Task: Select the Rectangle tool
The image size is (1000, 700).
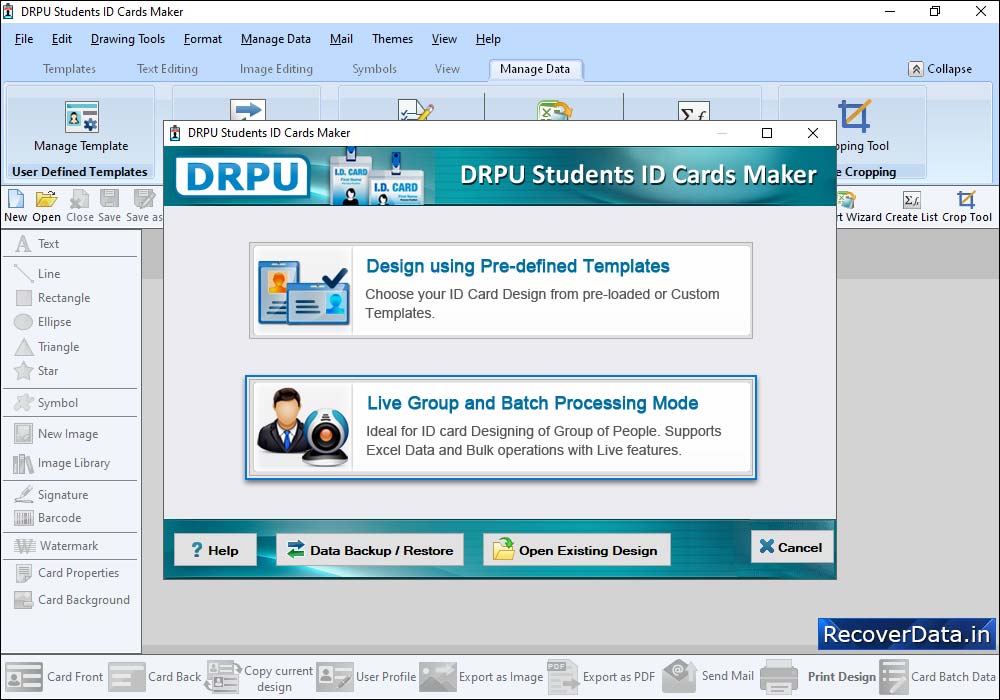Action: pyautogui.click(x=52, y=298)
